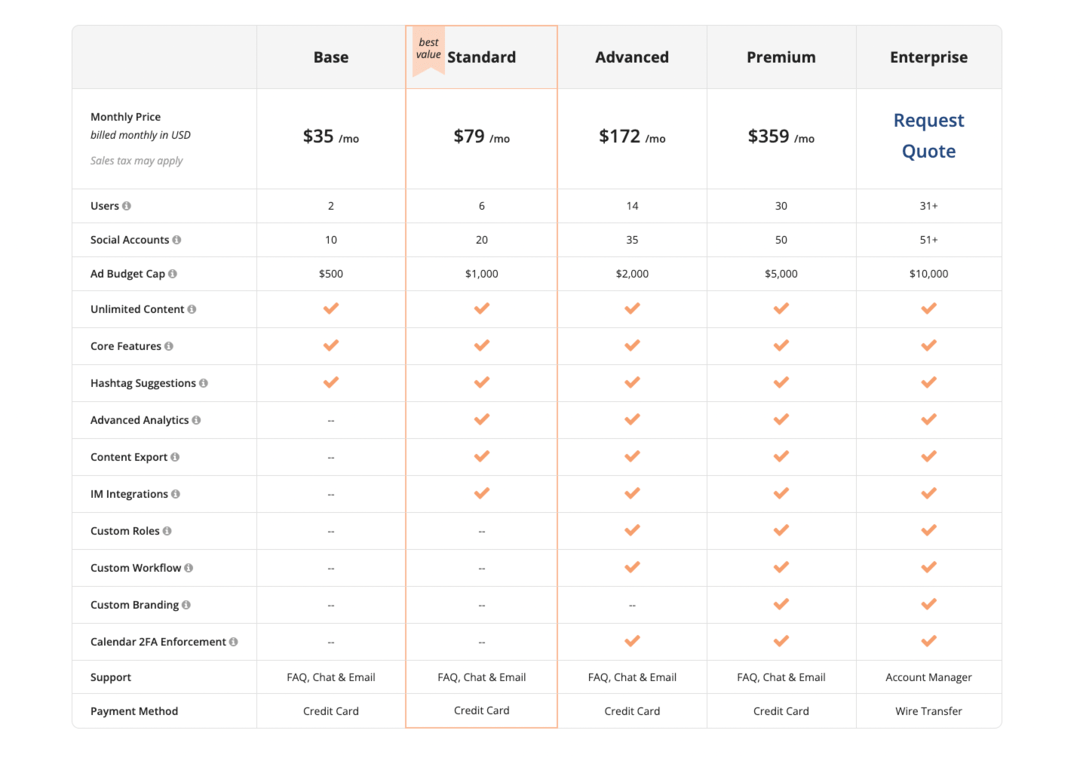This screenshot has height=761, width=1080.
Task: Click the Custom Roles info icon
Action: click(x=167, y=532)
